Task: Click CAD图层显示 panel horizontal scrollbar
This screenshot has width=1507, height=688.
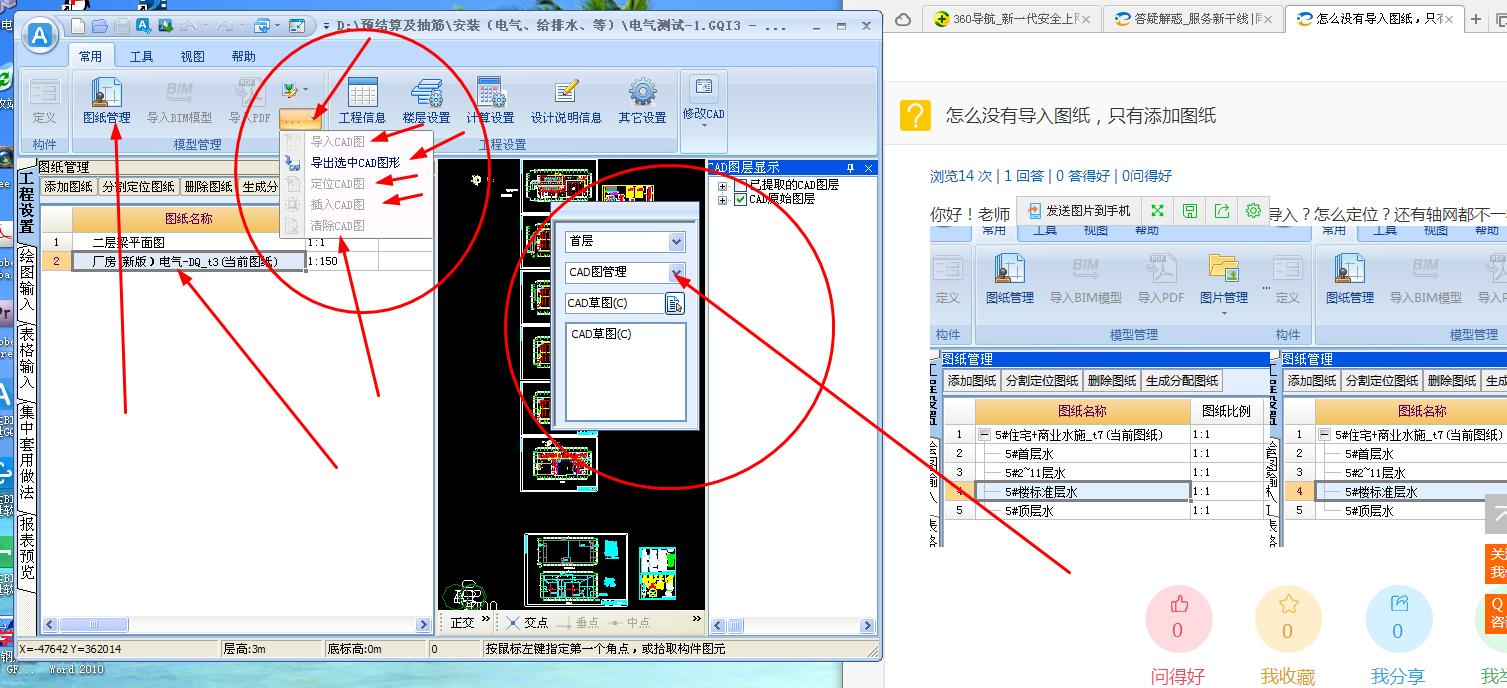Action: click(793, 625)
